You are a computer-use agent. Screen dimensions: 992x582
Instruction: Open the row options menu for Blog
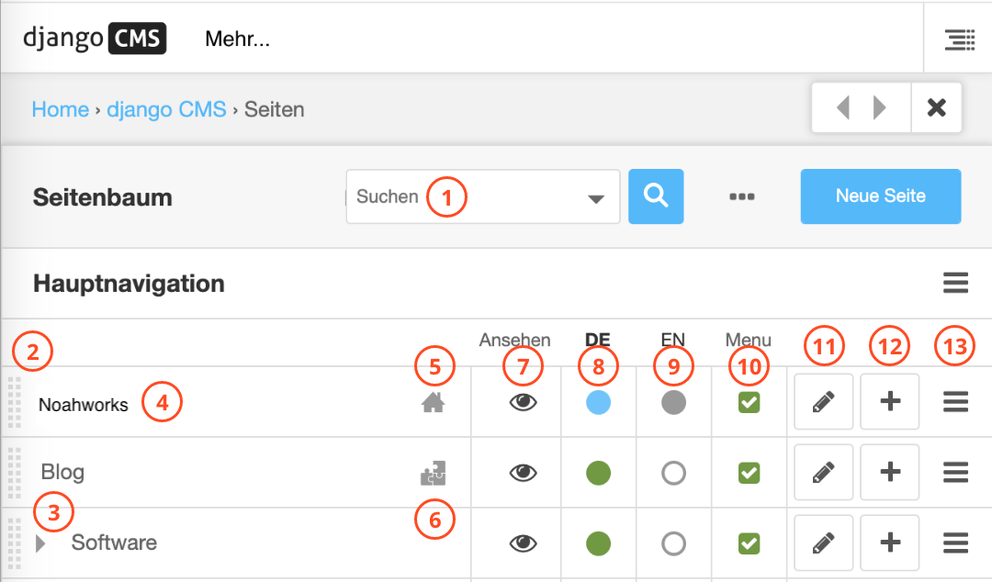coord(955,472)
